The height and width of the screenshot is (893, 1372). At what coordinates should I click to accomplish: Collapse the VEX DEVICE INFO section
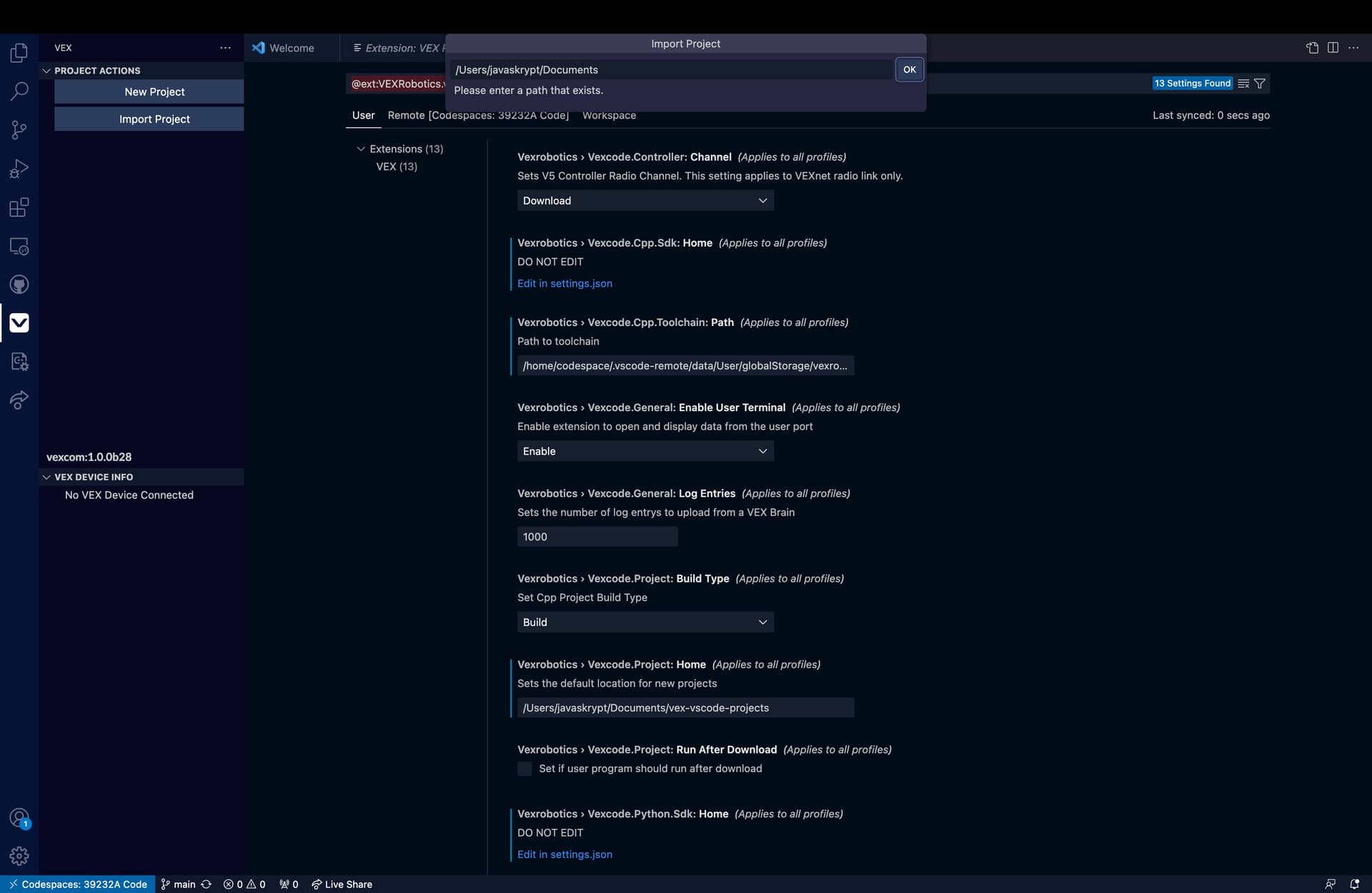[x=141, y=477]
